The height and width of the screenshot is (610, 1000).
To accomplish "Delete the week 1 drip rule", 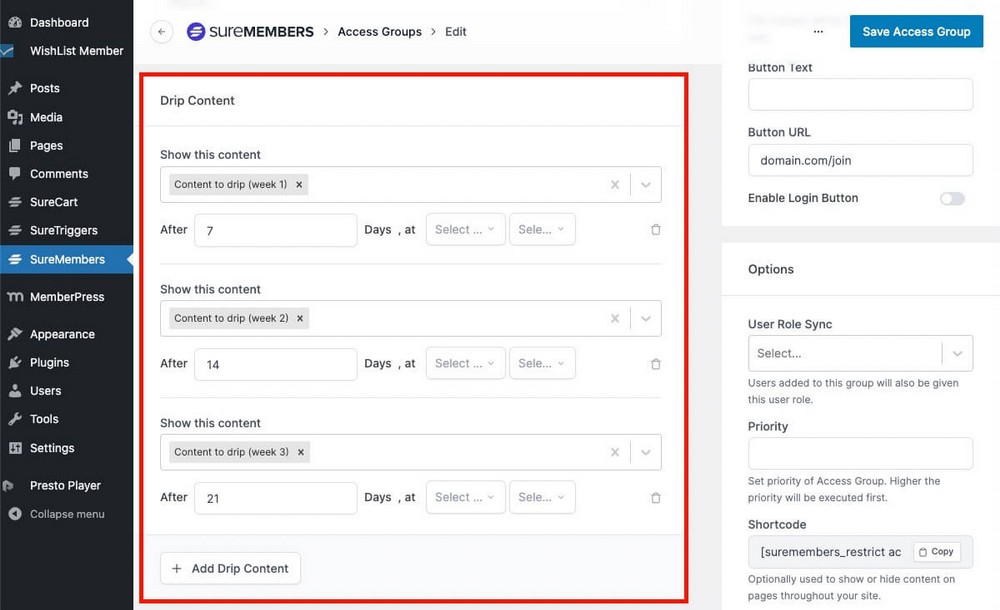I will click(x=655, y=230).
